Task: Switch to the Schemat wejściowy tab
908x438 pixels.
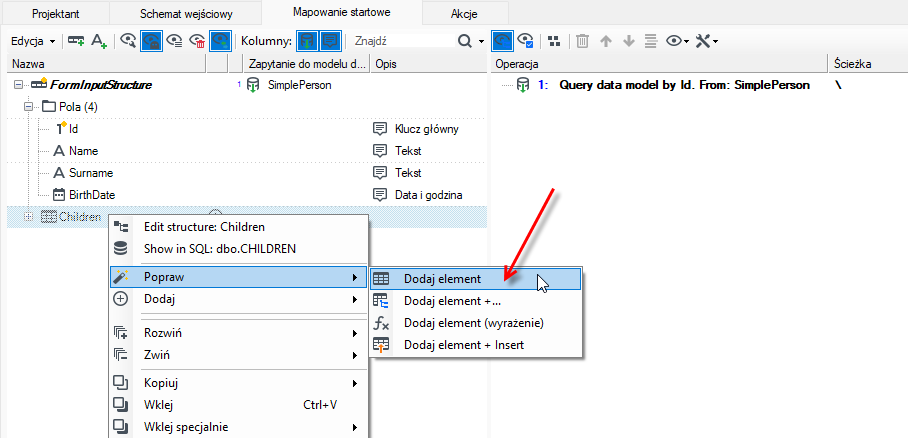Action: [185, 14]
